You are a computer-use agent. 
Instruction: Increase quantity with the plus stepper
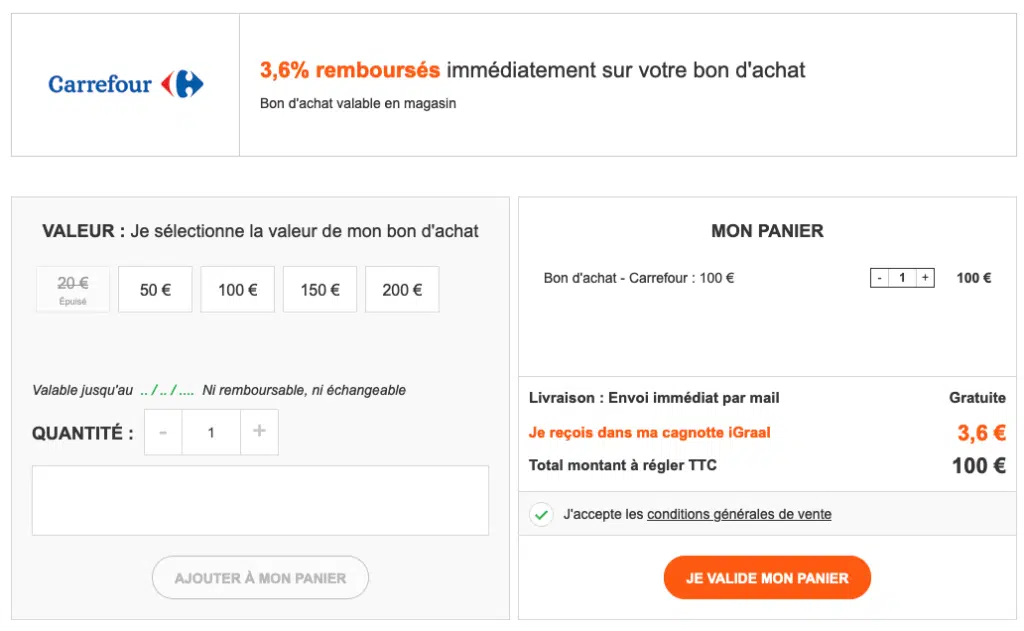259,432
